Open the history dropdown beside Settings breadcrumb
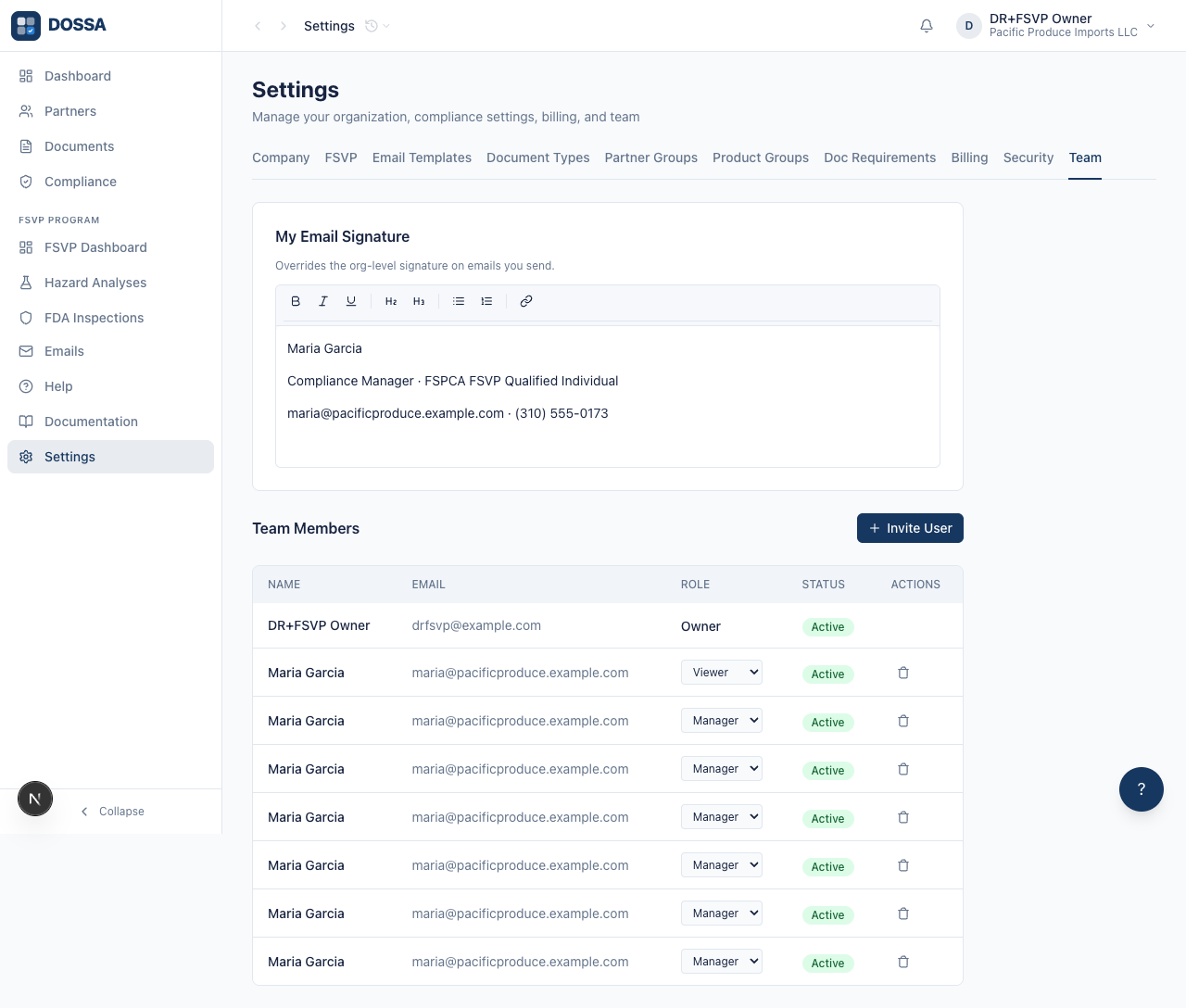The width and height of the screenshot is (1186, 1008). click(x=377, y=26)
